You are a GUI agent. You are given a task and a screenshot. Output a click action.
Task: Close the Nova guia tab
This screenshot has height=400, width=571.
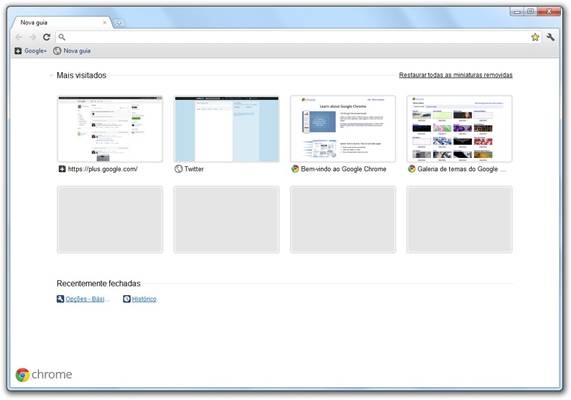[x=105, y=23]
